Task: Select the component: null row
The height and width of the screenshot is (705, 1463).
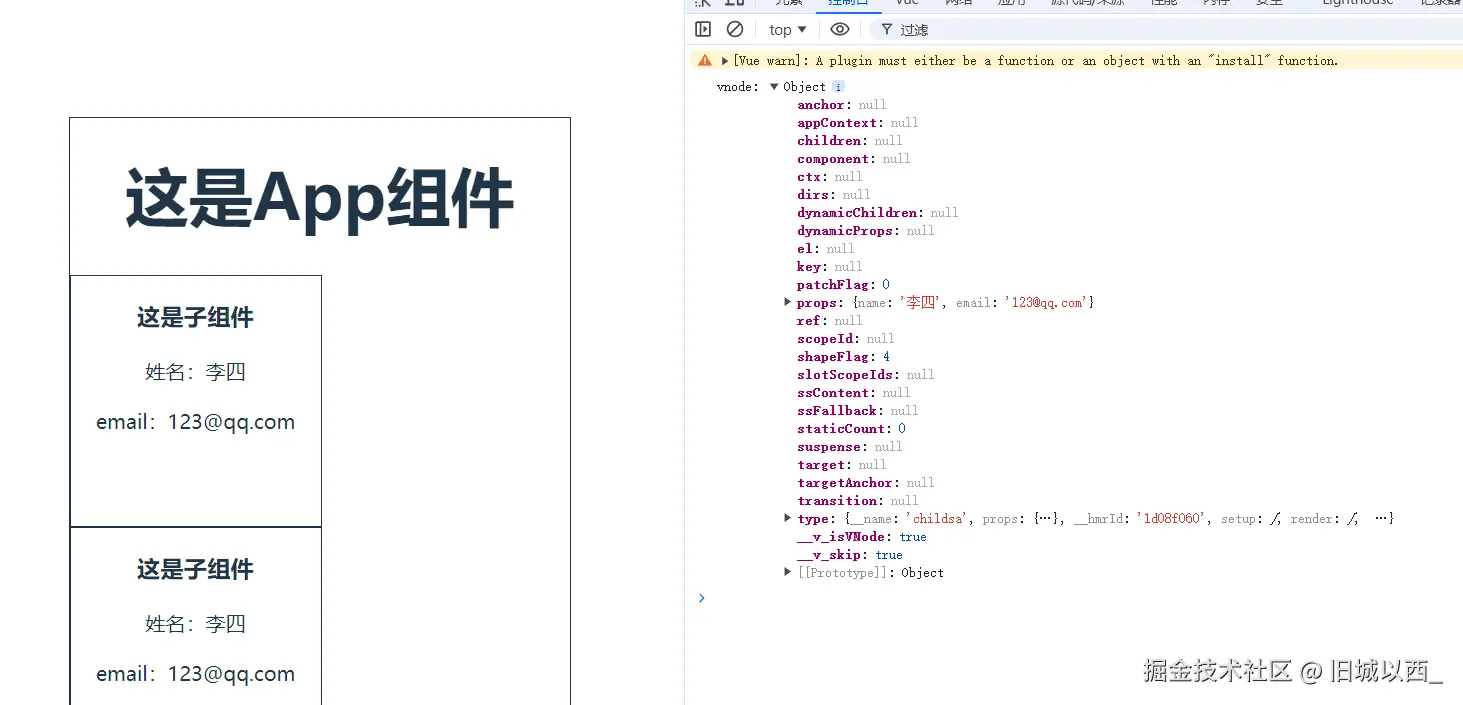Action: click(854, 159)
